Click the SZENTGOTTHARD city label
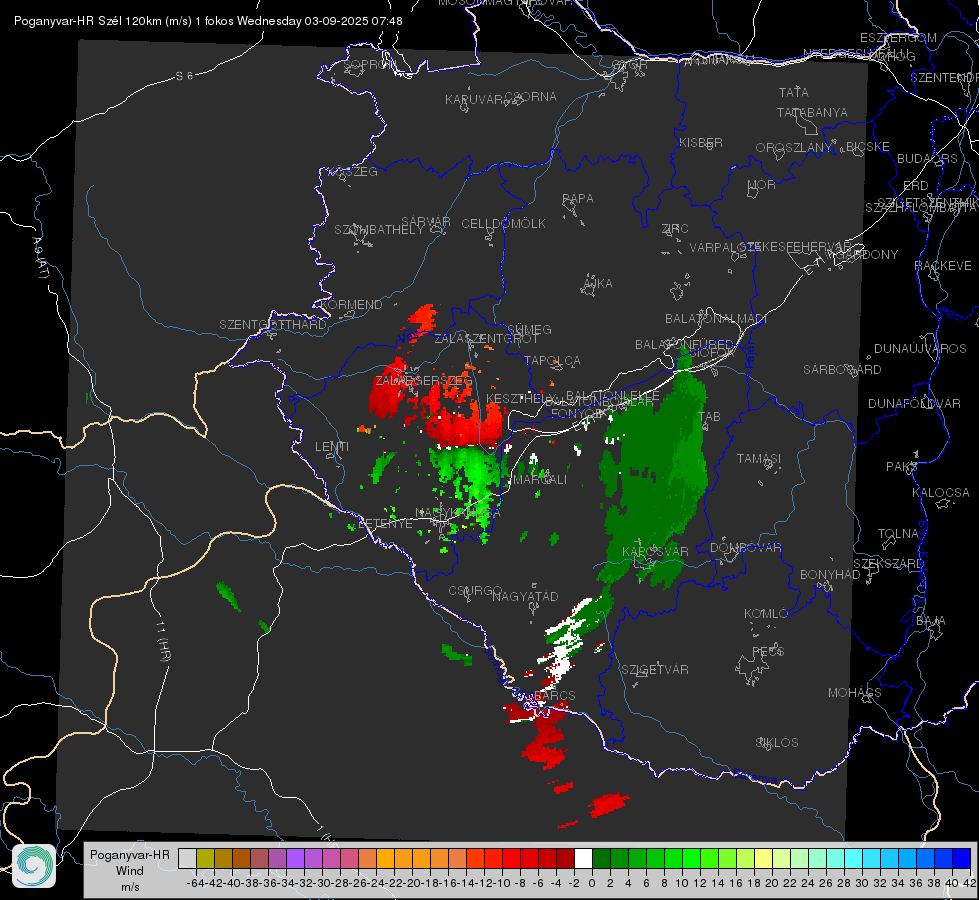The height and width of the screenshot is (900, 979). pos(273,325)
